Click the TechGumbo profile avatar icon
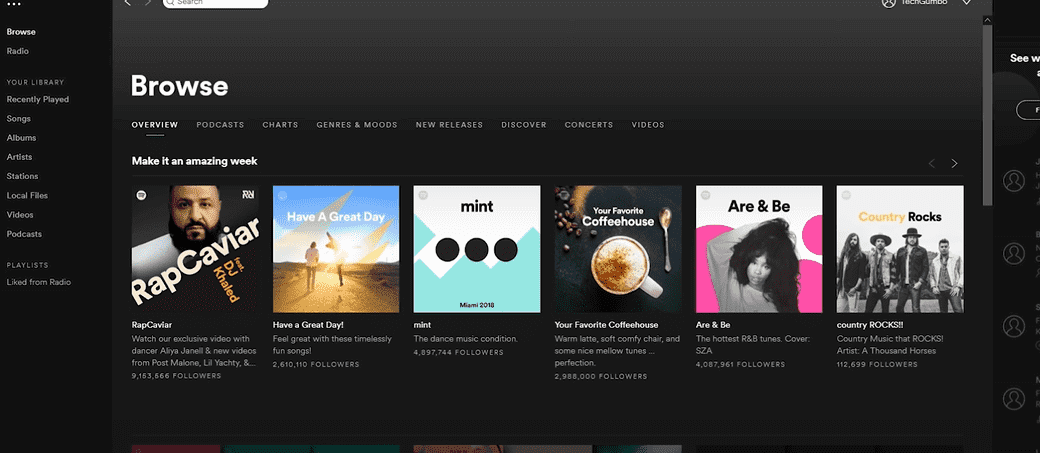This screenshot has width=1040, height=453. click(888, 3)
